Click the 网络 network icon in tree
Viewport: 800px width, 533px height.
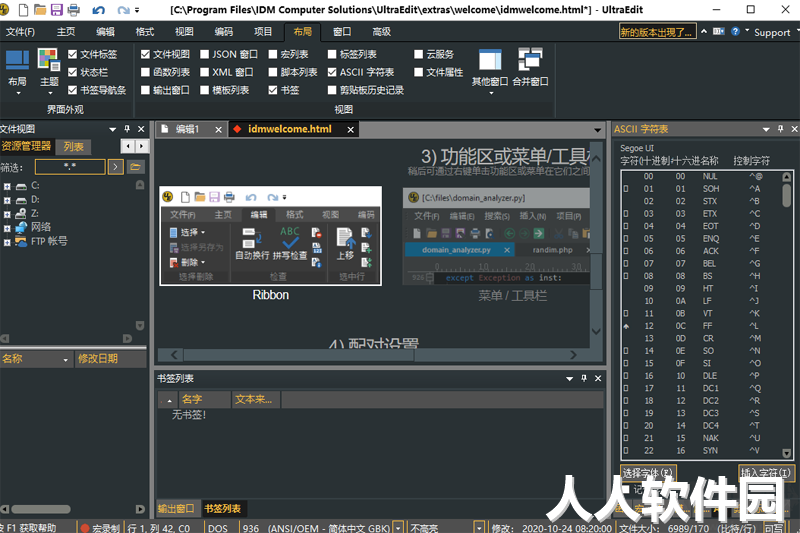tap(21, 227)
